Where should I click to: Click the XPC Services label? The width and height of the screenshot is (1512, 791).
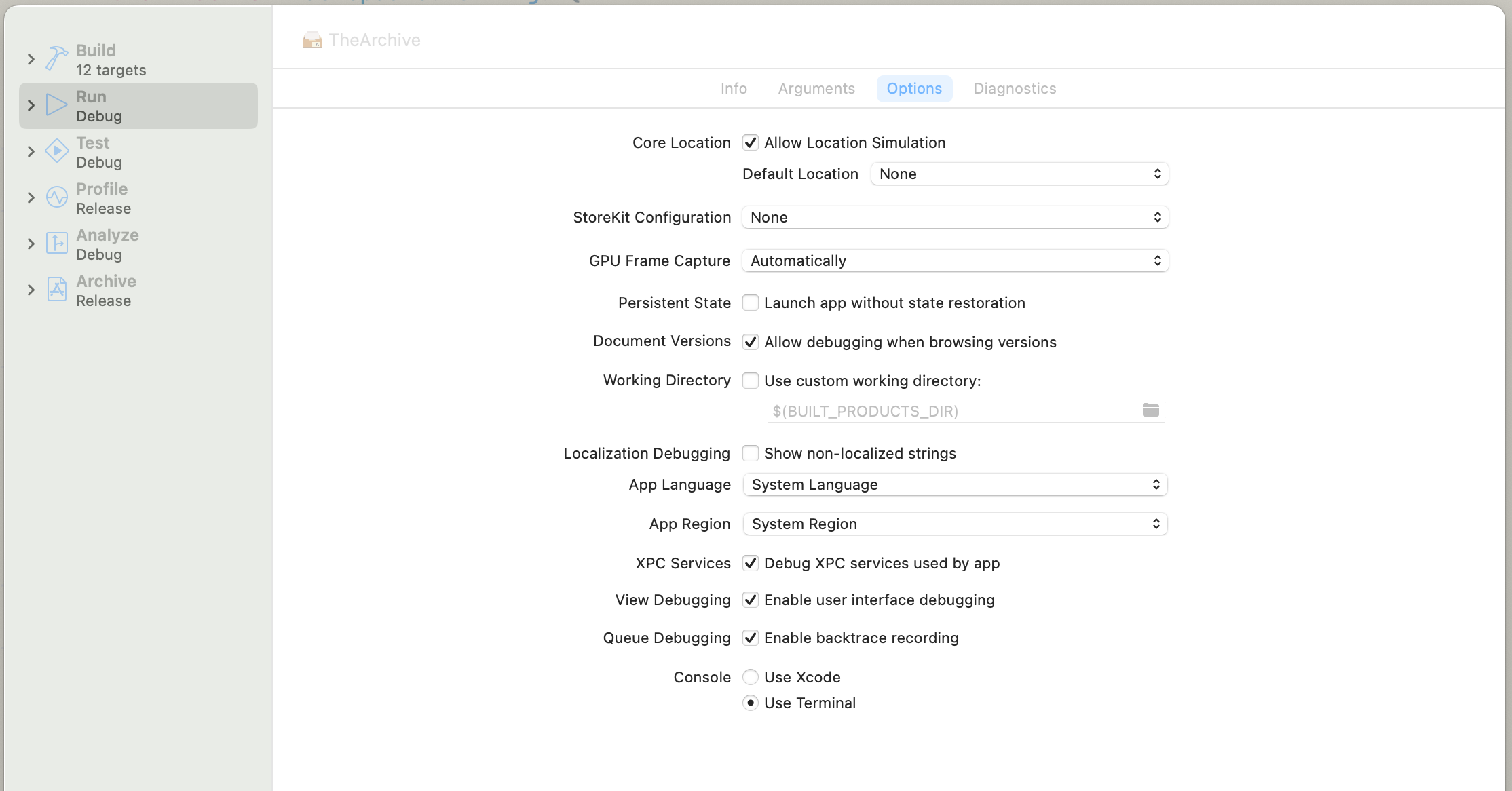point(683,563)
